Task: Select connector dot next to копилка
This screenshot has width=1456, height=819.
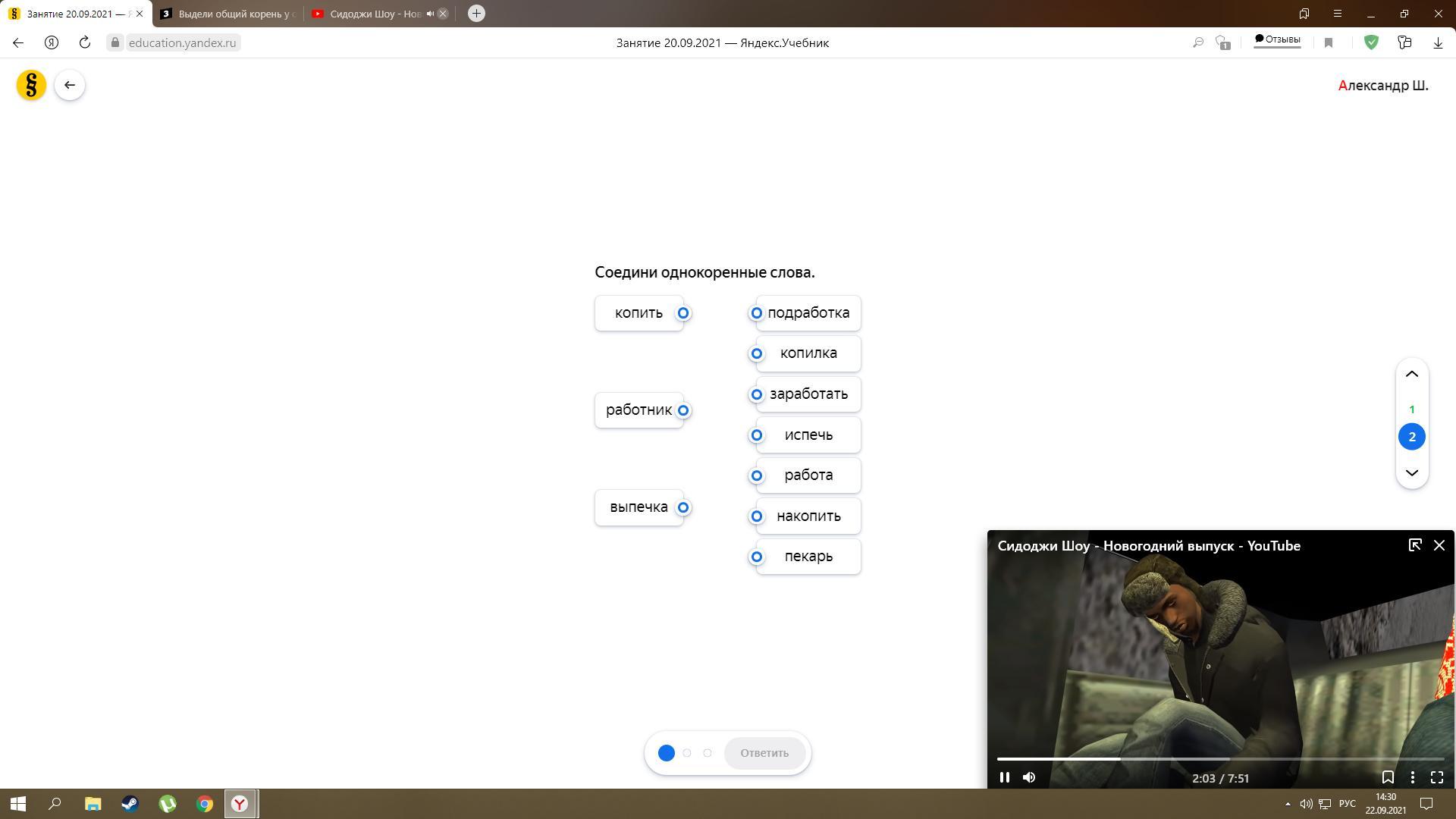Action: click(757, 353)
